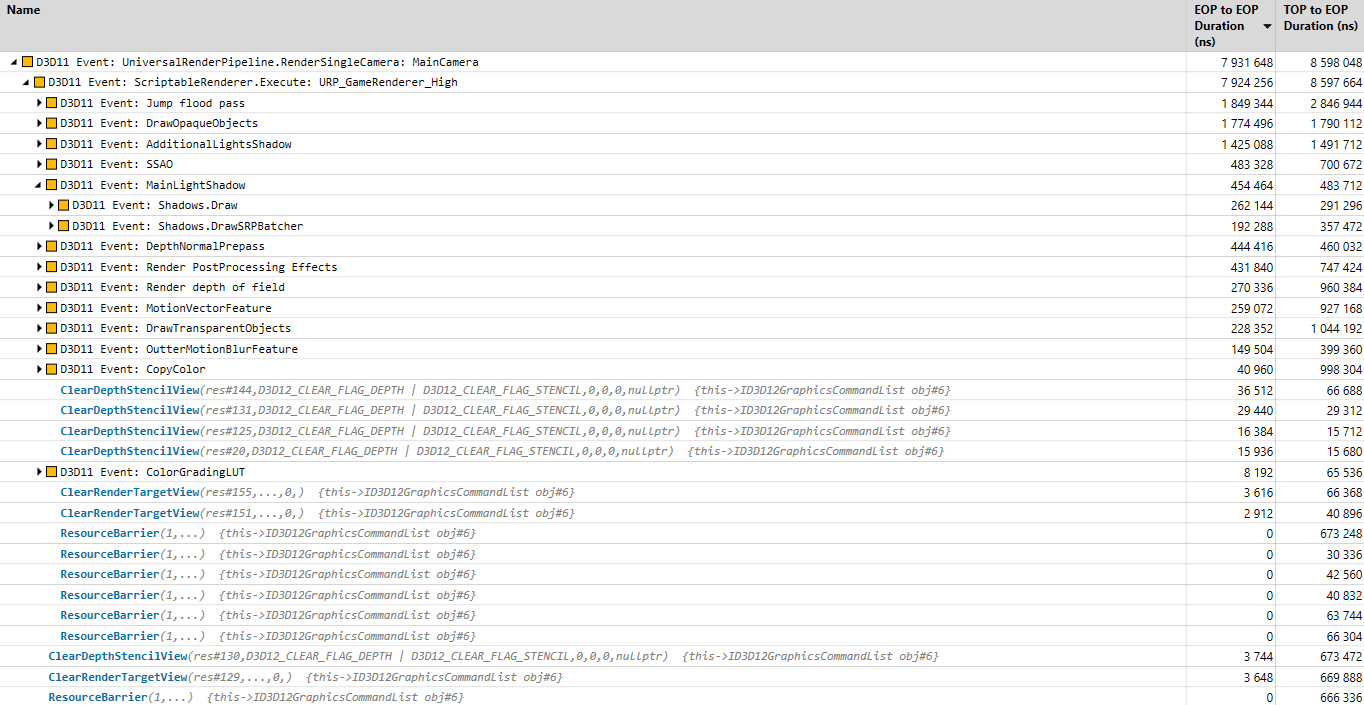Expand the AdditionalLightsShadow event
The height and width of the screenshot is (705, 1364).
39,144
